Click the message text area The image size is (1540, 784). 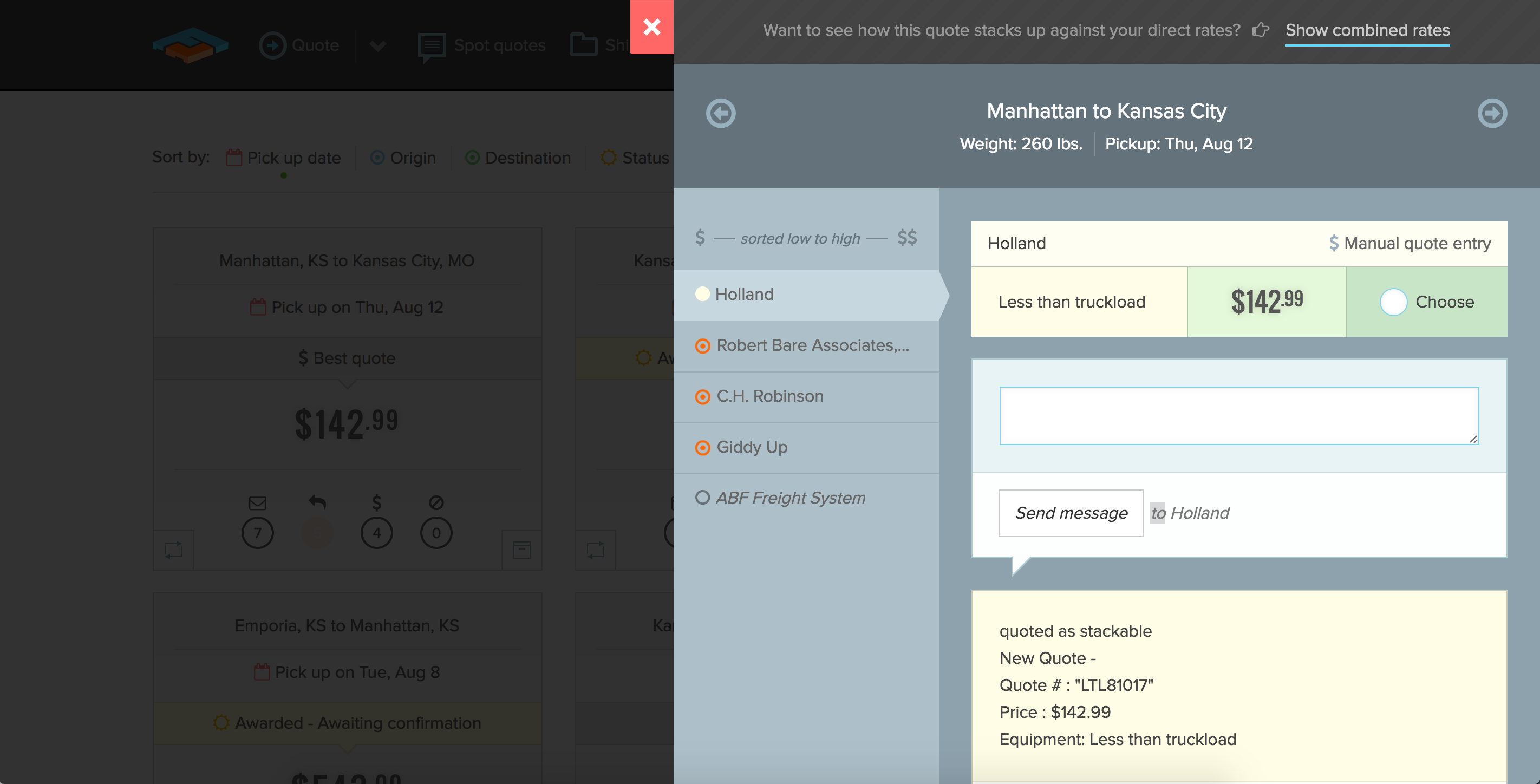click(x=1239, y=416)
